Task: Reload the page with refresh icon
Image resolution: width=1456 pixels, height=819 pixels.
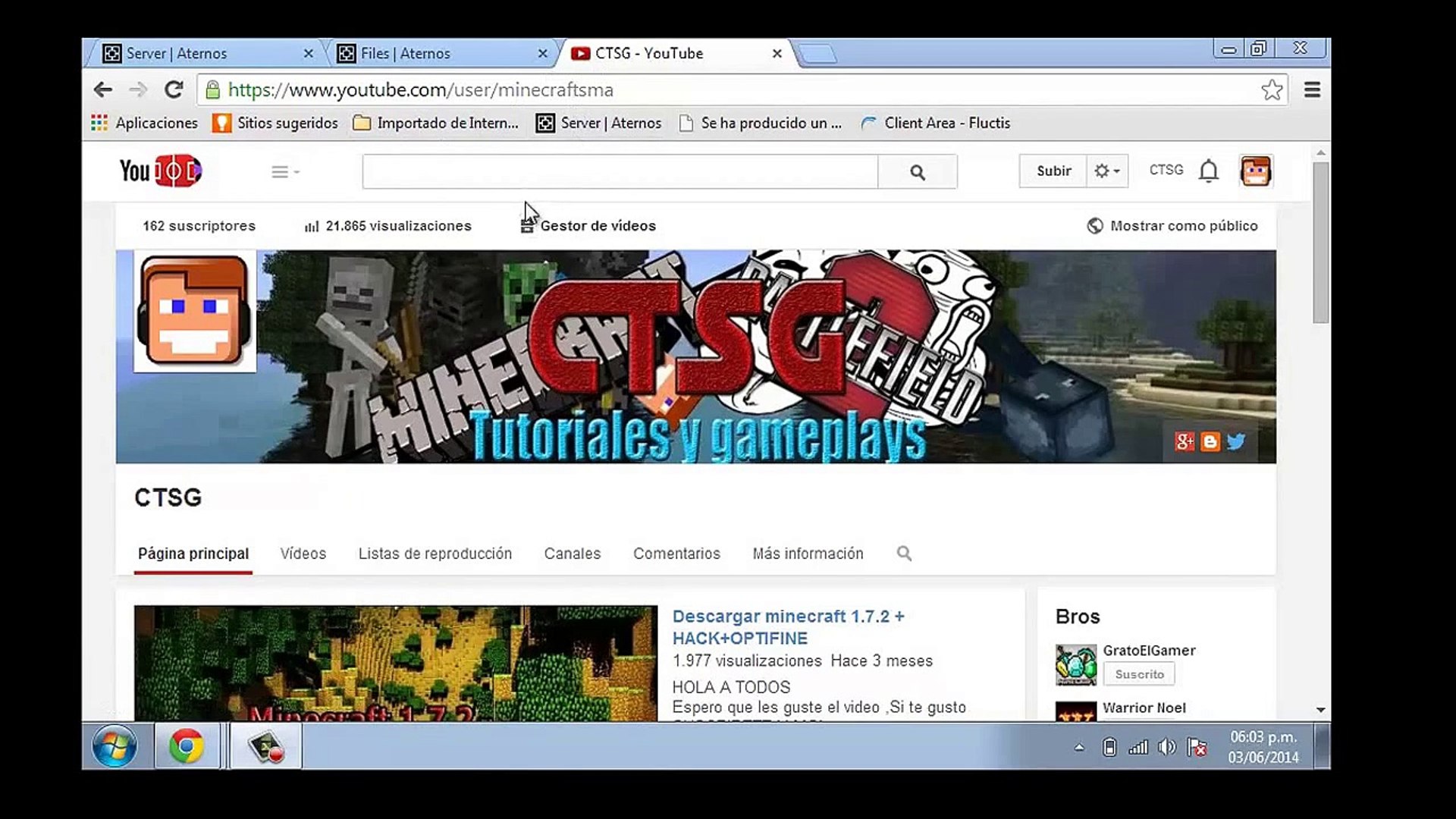Action: click(x=174, y=90)
